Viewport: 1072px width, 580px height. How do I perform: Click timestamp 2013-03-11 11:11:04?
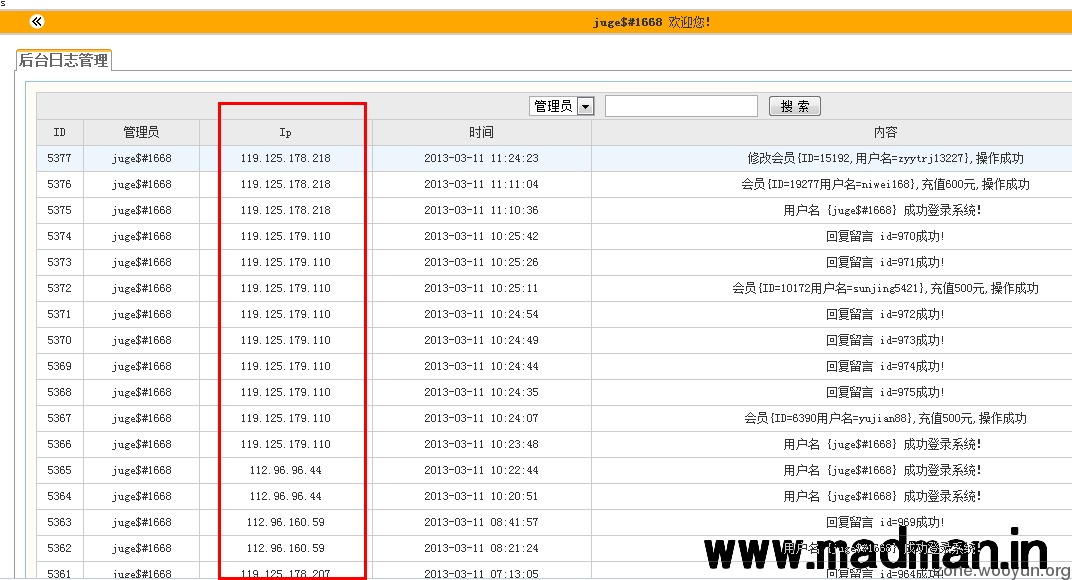pos(481,184)
